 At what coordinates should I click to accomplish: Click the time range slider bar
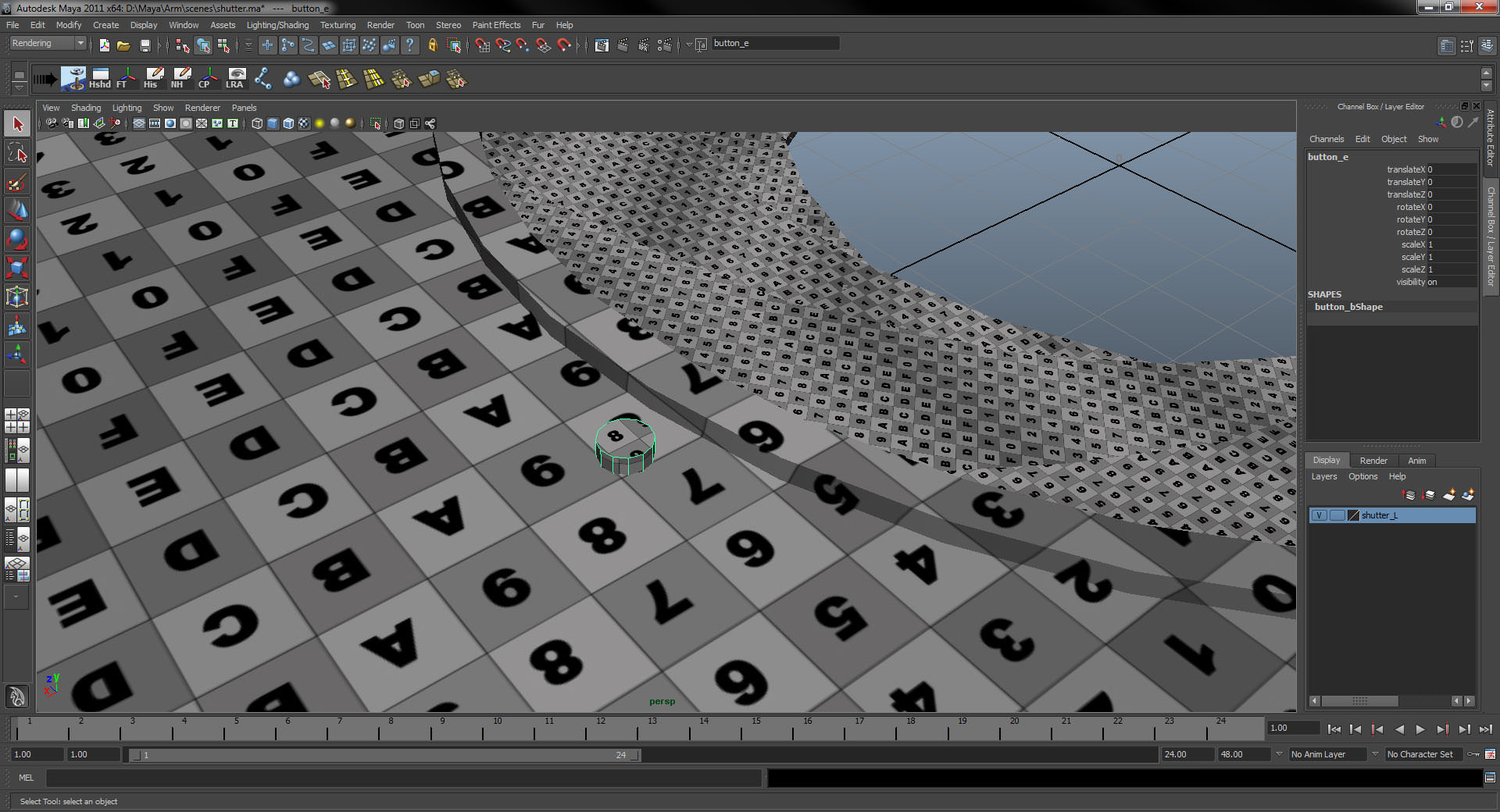click(x=384, y=755)
